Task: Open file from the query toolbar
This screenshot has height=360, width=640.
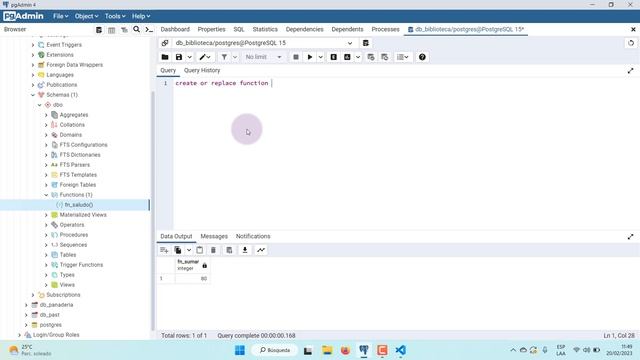Action: click(x=165, y=57)
